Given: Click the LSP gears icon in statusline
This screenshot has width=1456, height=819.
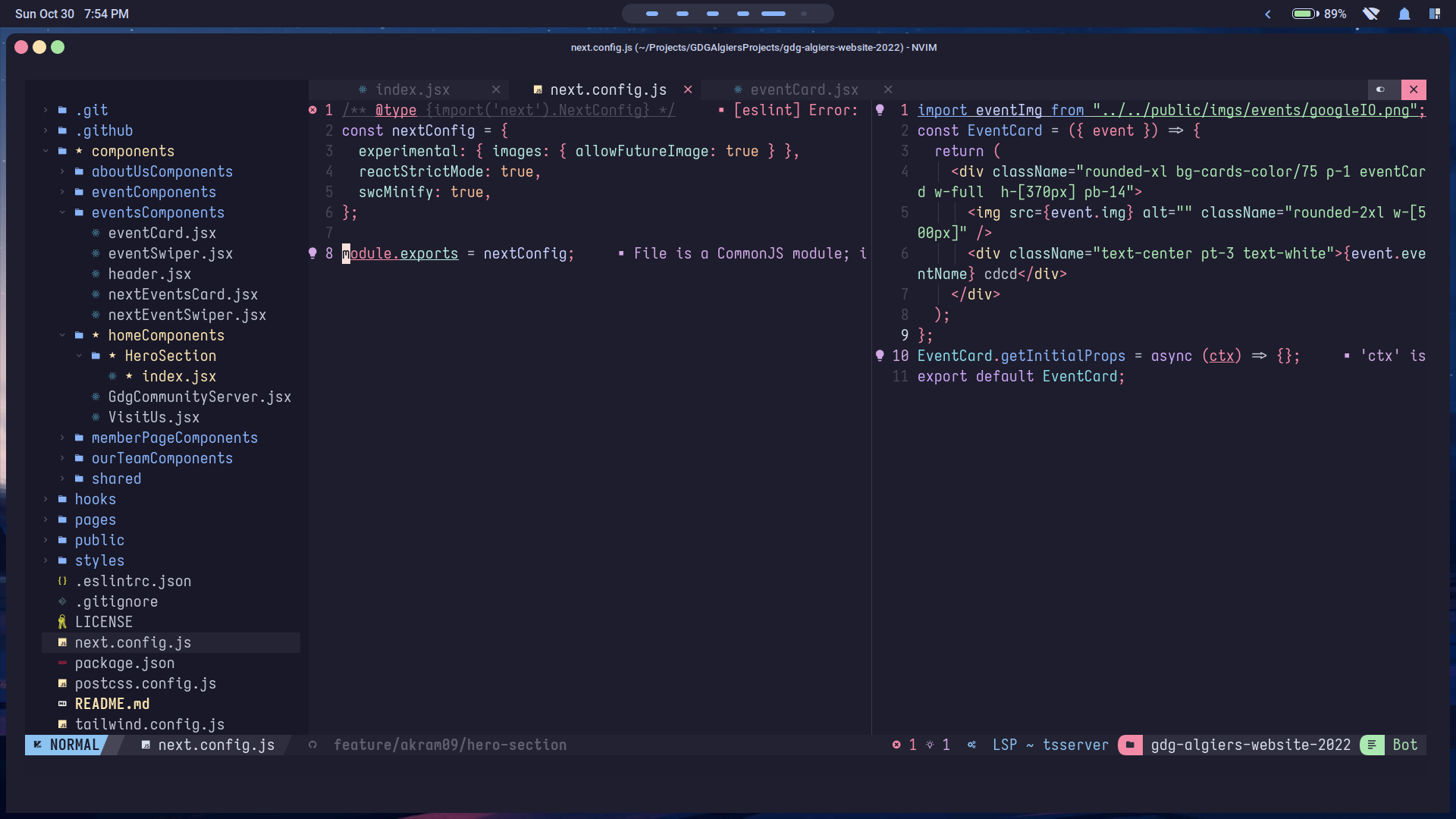Looking at the screenshot, I should pos(971,745).
